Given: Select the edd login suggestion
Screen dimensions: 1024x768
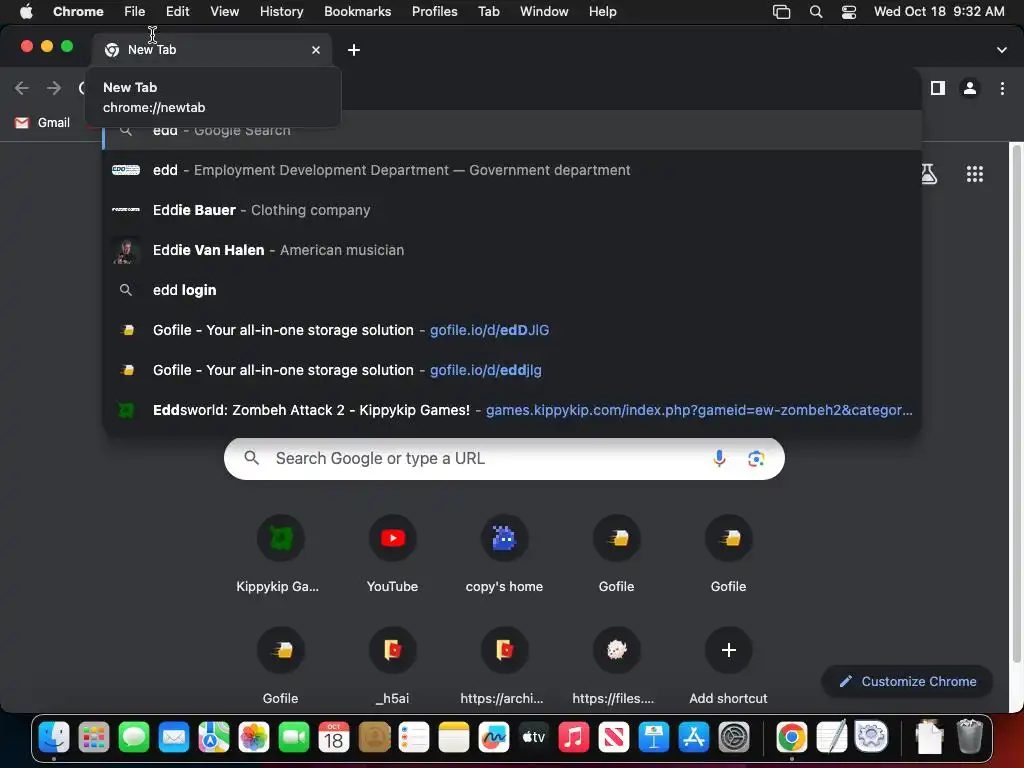Looking at the screenshot, I should pyautogui.click(x=512, y=290).
